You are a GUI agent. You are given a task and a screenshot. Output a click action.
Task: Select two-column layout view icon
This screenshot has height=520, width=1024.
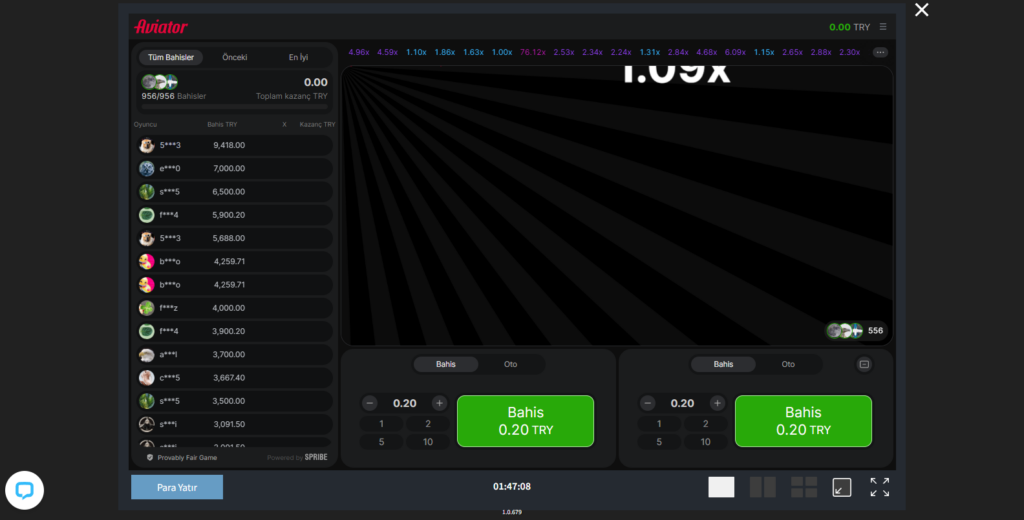pyautogui.click(x=763, y=487)
